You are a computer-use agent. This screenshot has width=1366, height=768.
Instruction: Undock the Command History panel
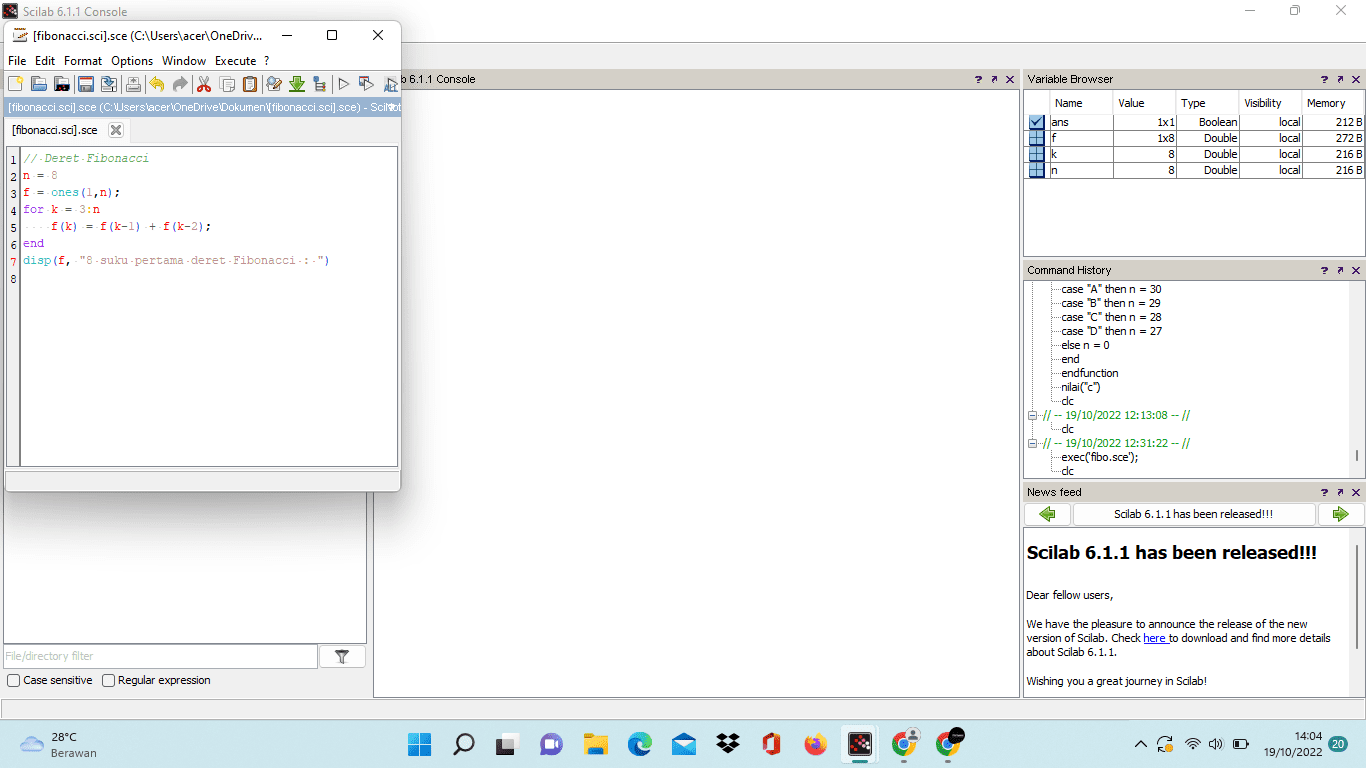click(x=1340, y=270)
